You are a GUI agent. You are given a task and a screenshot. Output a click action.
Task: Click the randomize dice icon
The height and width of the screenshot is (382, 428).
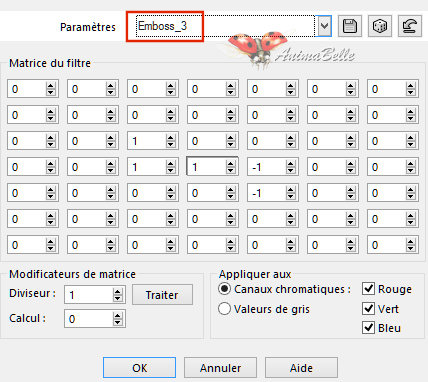380,26
